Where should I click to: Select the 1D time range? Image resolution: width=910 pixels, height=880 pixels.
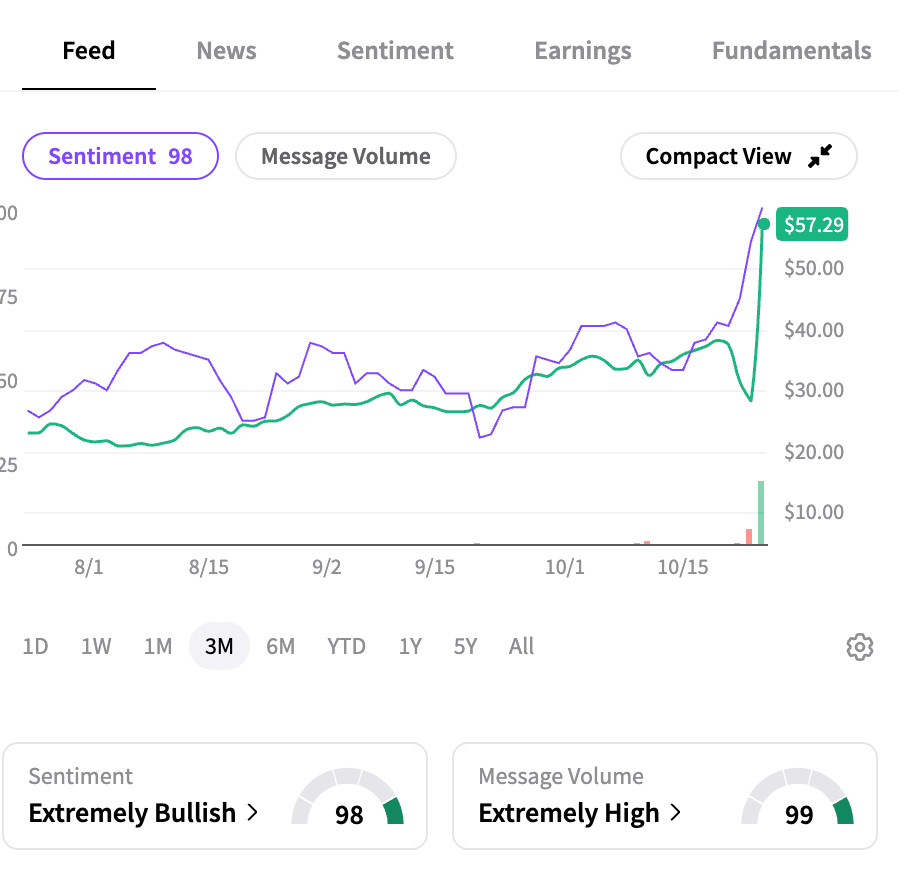pos(35,647)
